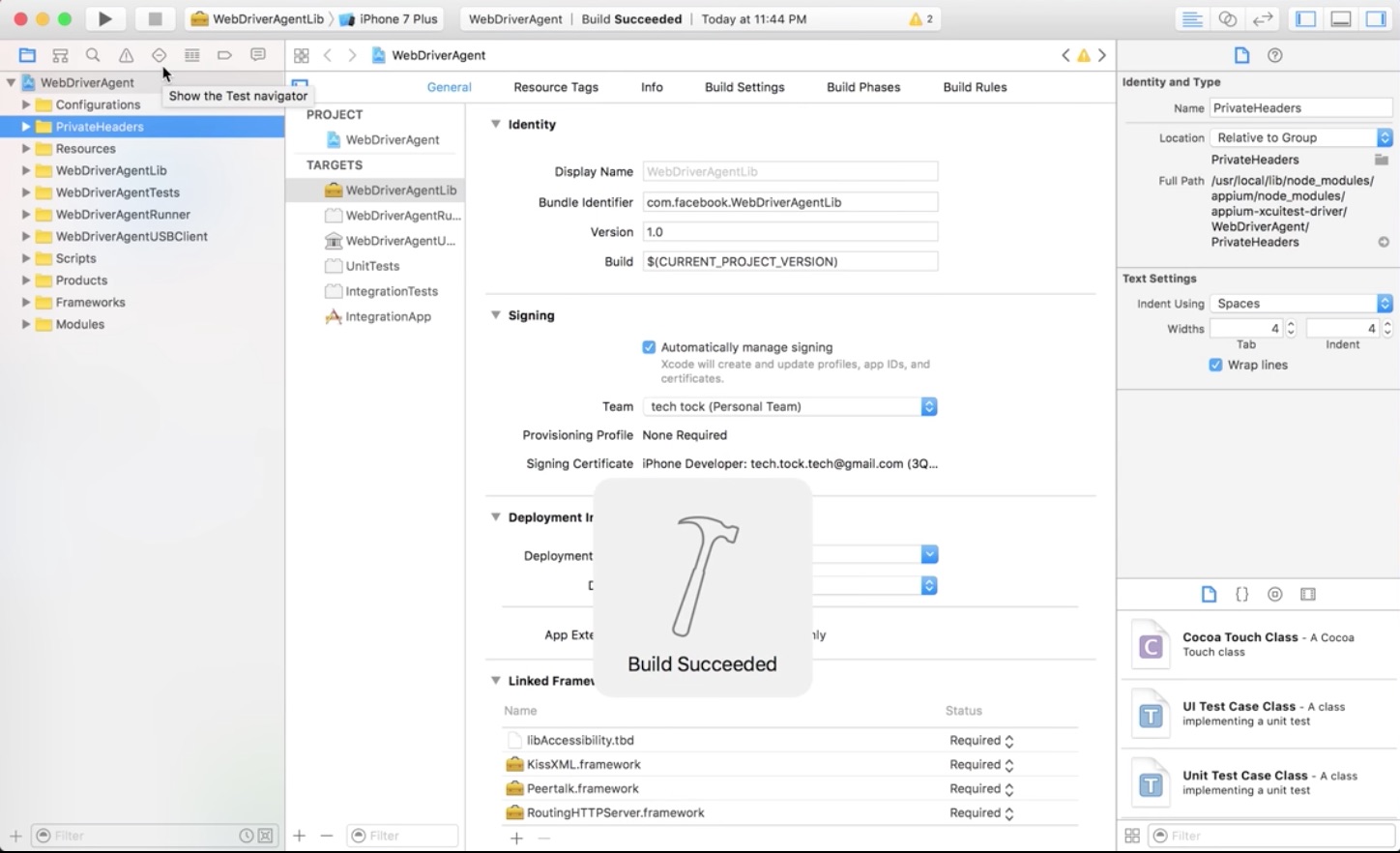The height and width of the screenshot is (853, 1400).
Task: Uncheck Automatically manage signing
Action: point(649,347)
